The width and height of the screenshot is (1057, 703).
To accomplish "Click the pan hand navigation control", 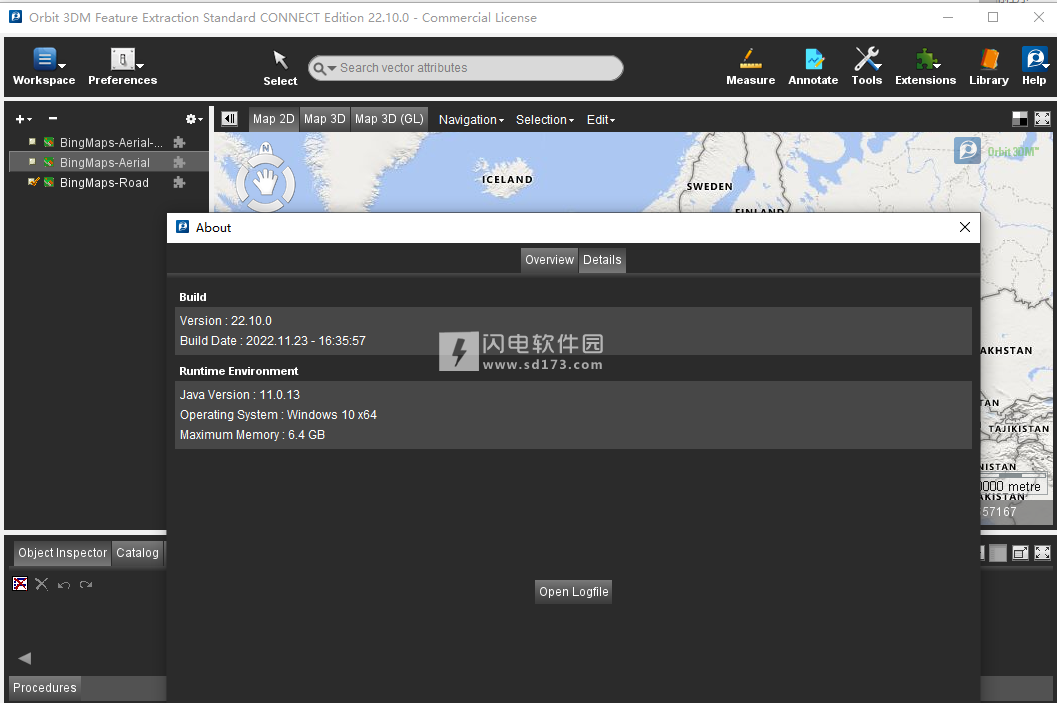I will click(x=266, y=183).
